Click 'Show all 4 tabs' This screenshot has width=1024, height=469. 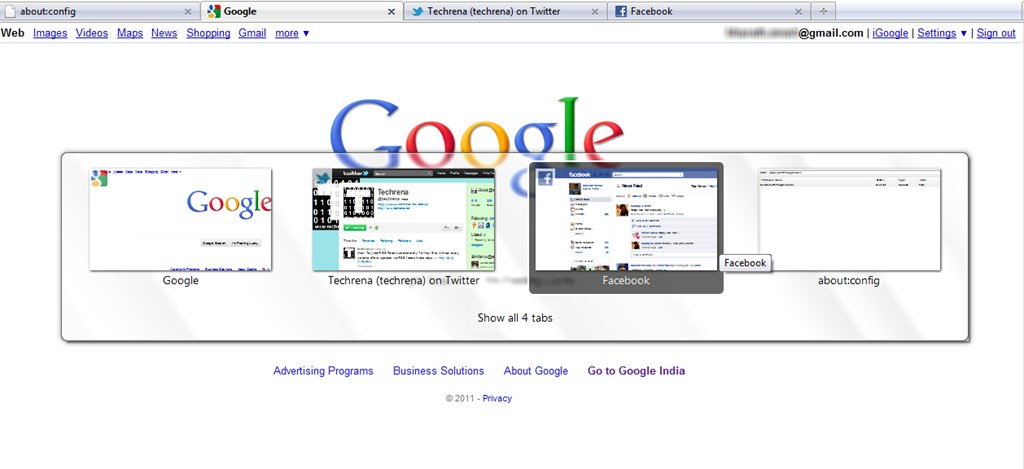coord(515,318)
